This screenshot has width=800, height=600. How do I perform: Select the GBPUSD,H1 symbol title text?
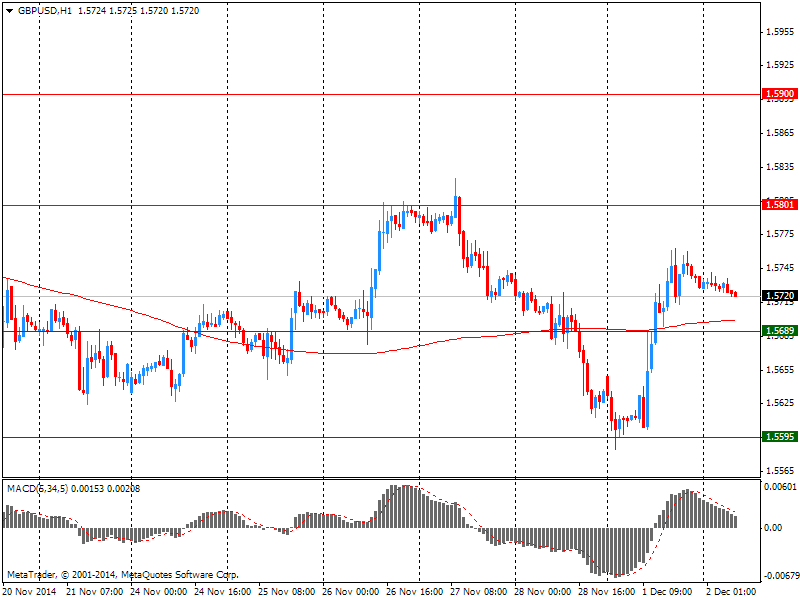pyautogui.click(x=45, y=11)
